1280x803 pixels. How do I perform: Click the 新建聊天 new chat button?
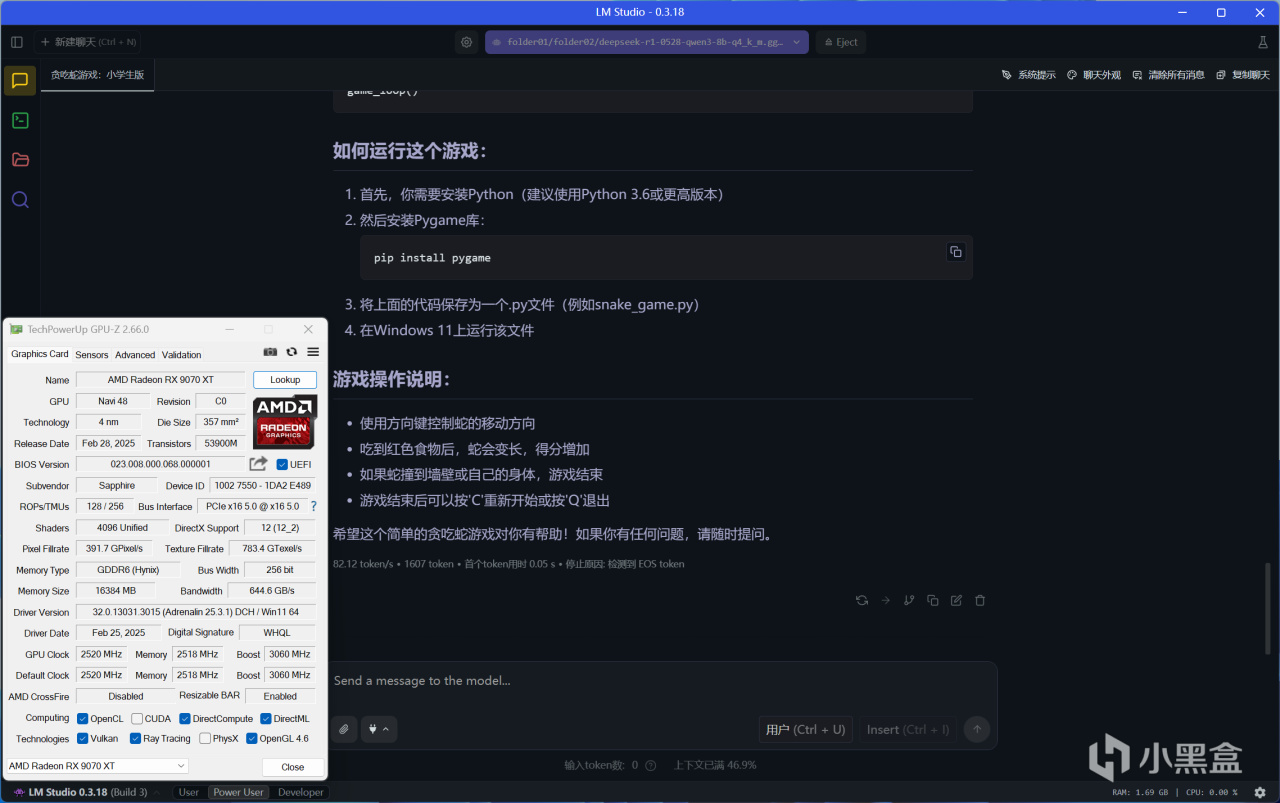click(x=89, y=42)
